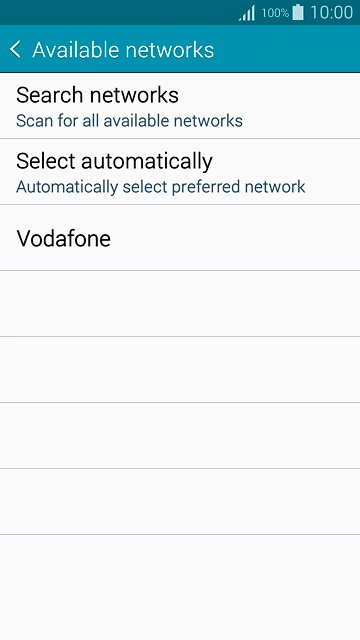Image resolution: width=360 pixels, height=640 pixels.
Task: Tap the battery icon in status bar
Action: tap(298, 12)
